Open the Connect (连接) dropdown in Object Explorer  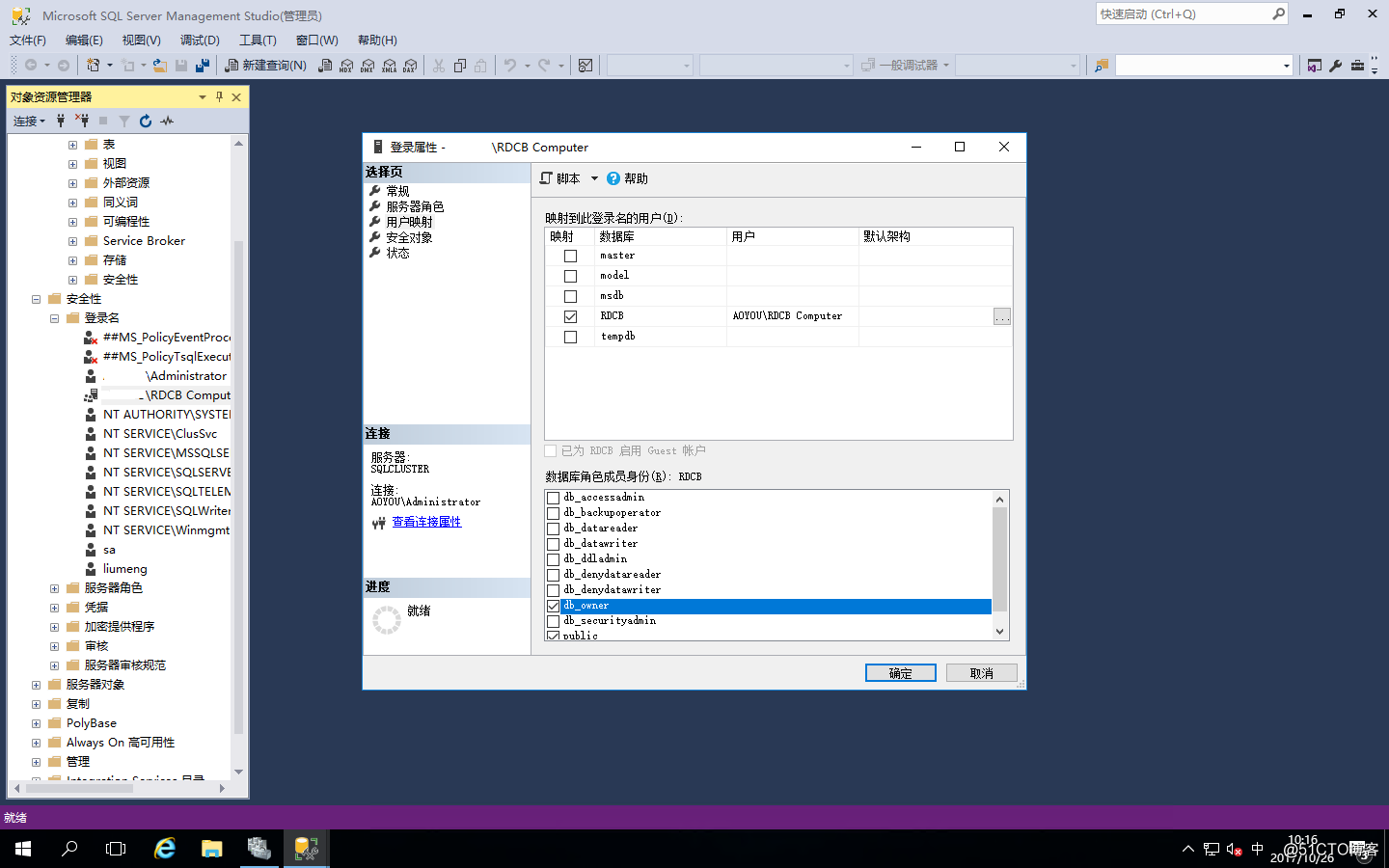[x=29, y=121]
